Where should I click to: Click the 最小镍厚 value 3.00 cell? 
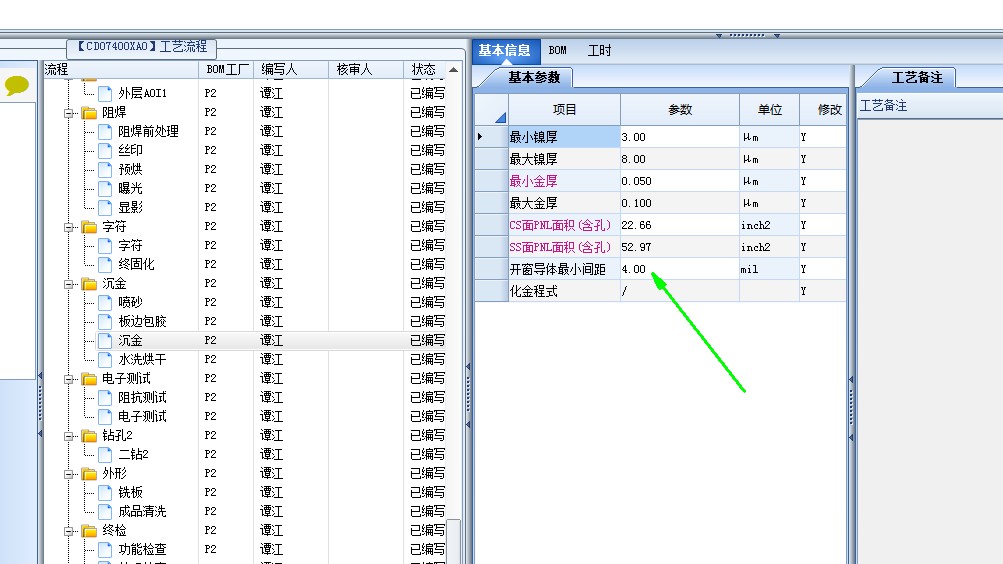pyautogui.click(x=680, y=137)
